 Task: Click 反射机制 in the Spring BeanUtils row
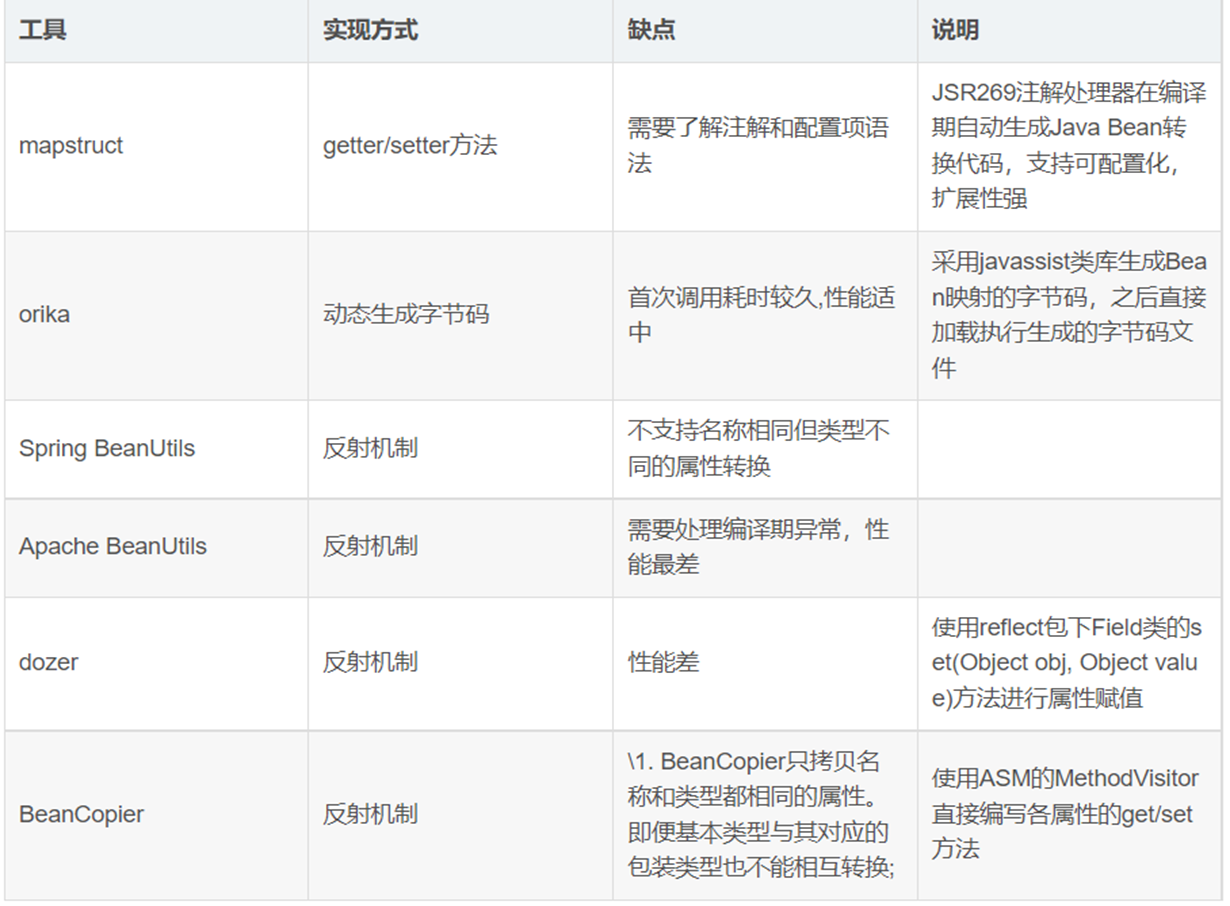click(x=460, y=448)
